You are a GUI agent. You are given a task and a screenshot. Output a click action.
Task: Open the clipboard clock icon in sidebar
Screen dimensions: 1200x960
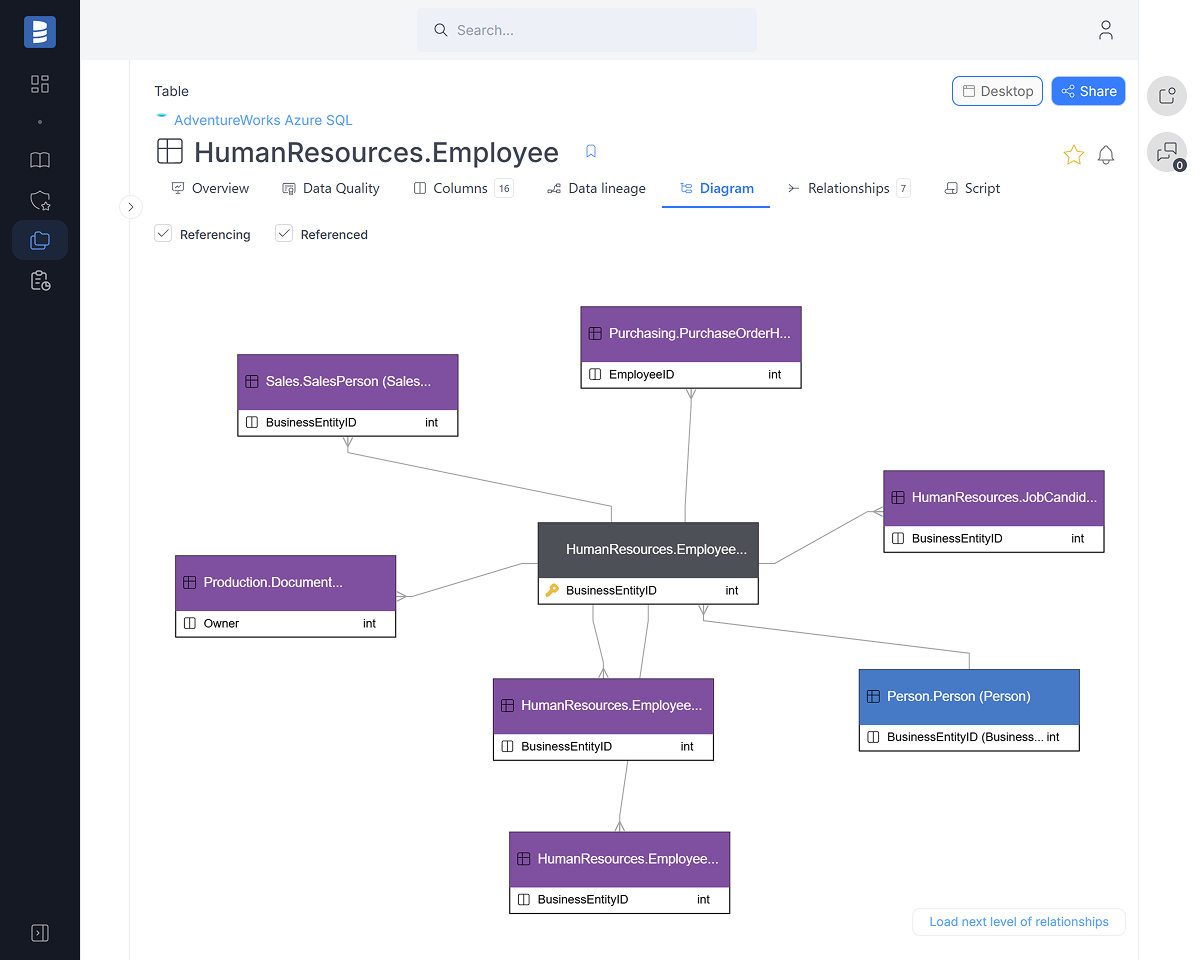pos(40,281)
